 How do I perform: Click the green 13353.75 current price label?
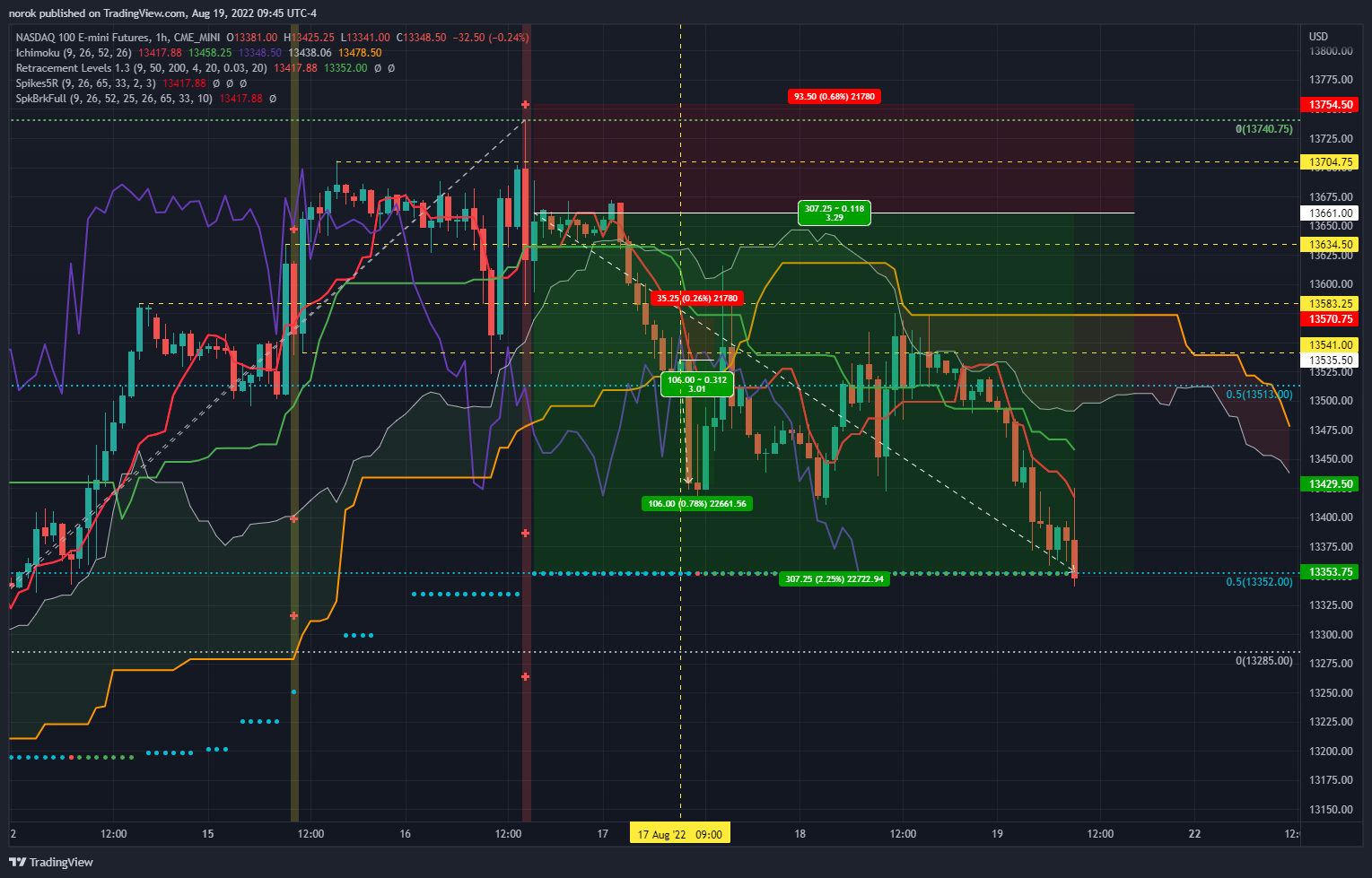click(1330, 572)
